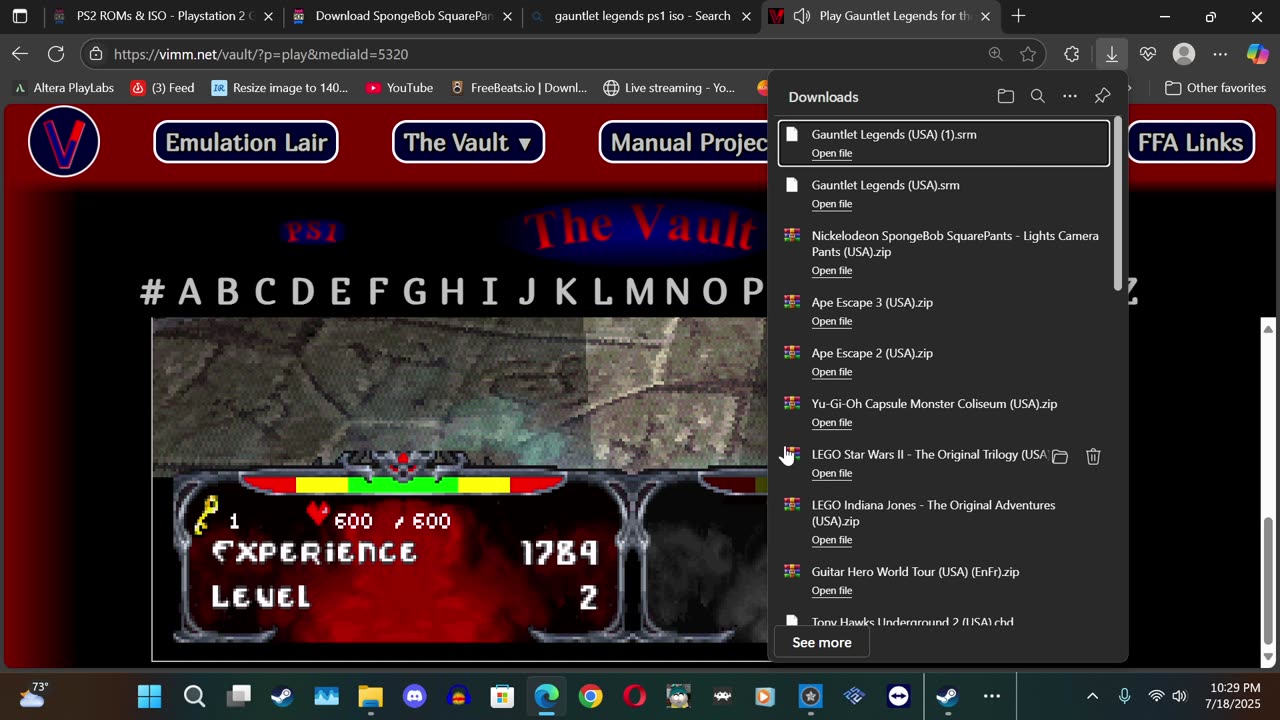1280x720 pixels.
Task: Show hidden system tray icons chevron
Action: [x=1092, y=696]
